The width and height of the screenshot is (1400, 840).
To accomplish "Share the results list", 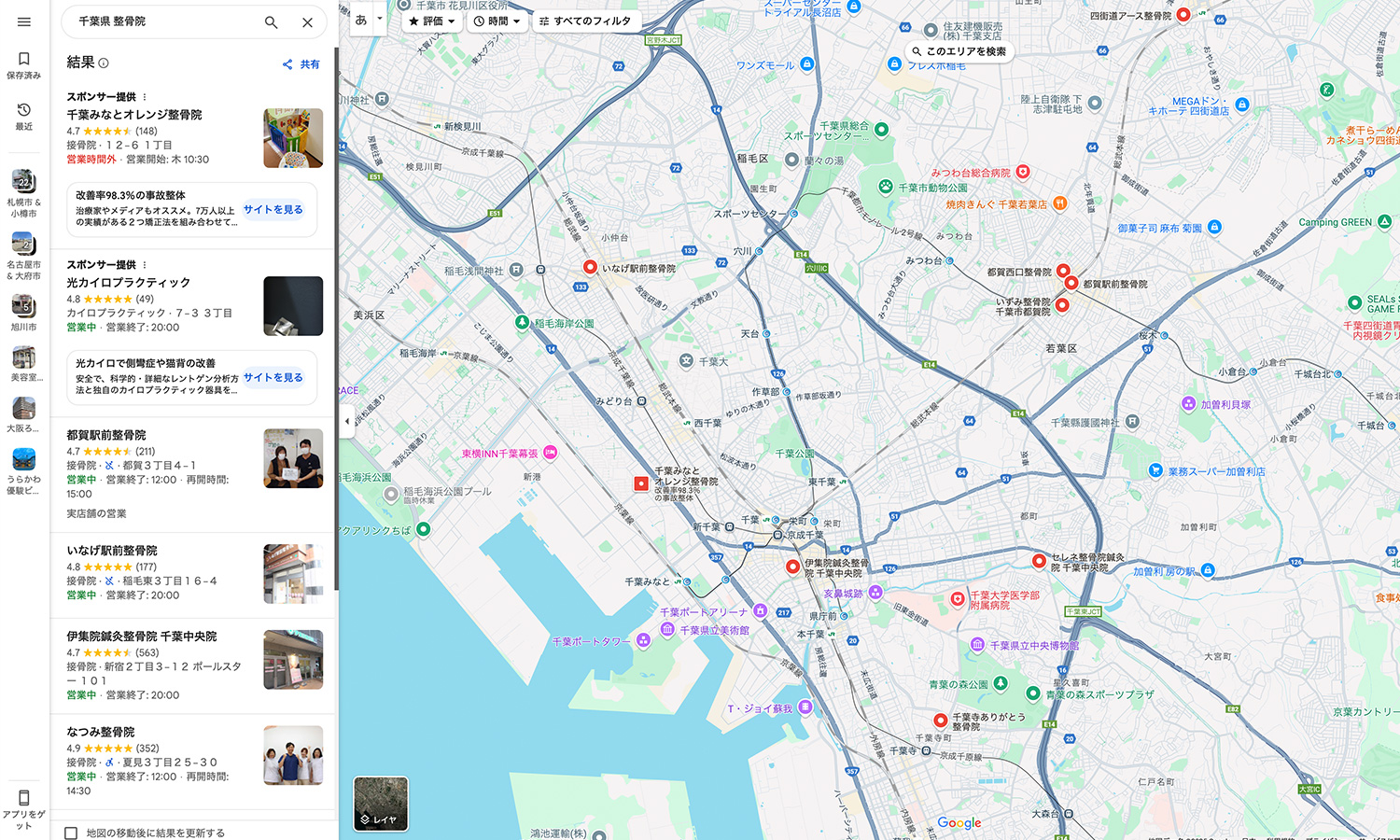I will 301,64.
